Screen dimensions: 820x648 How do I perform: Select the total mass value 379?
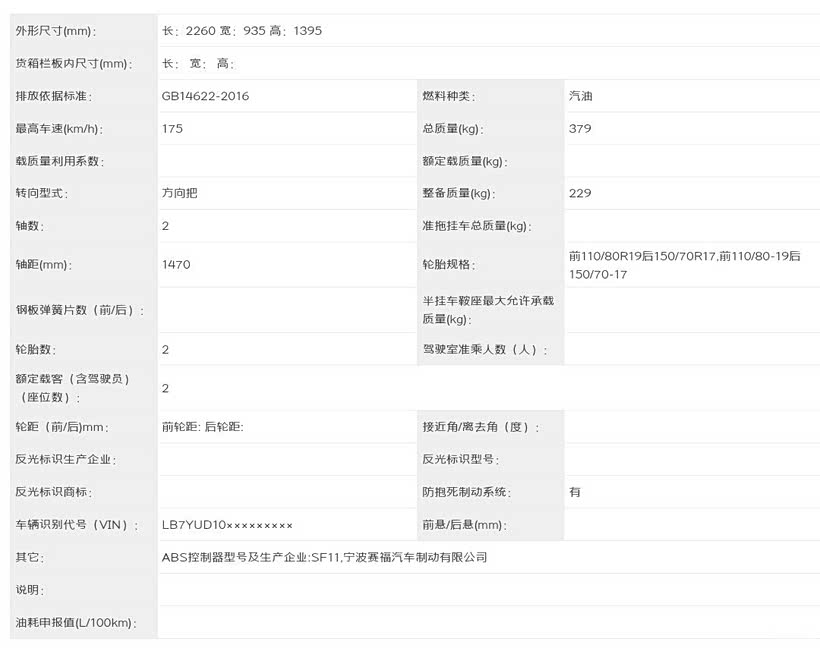(x=580, y=129)
